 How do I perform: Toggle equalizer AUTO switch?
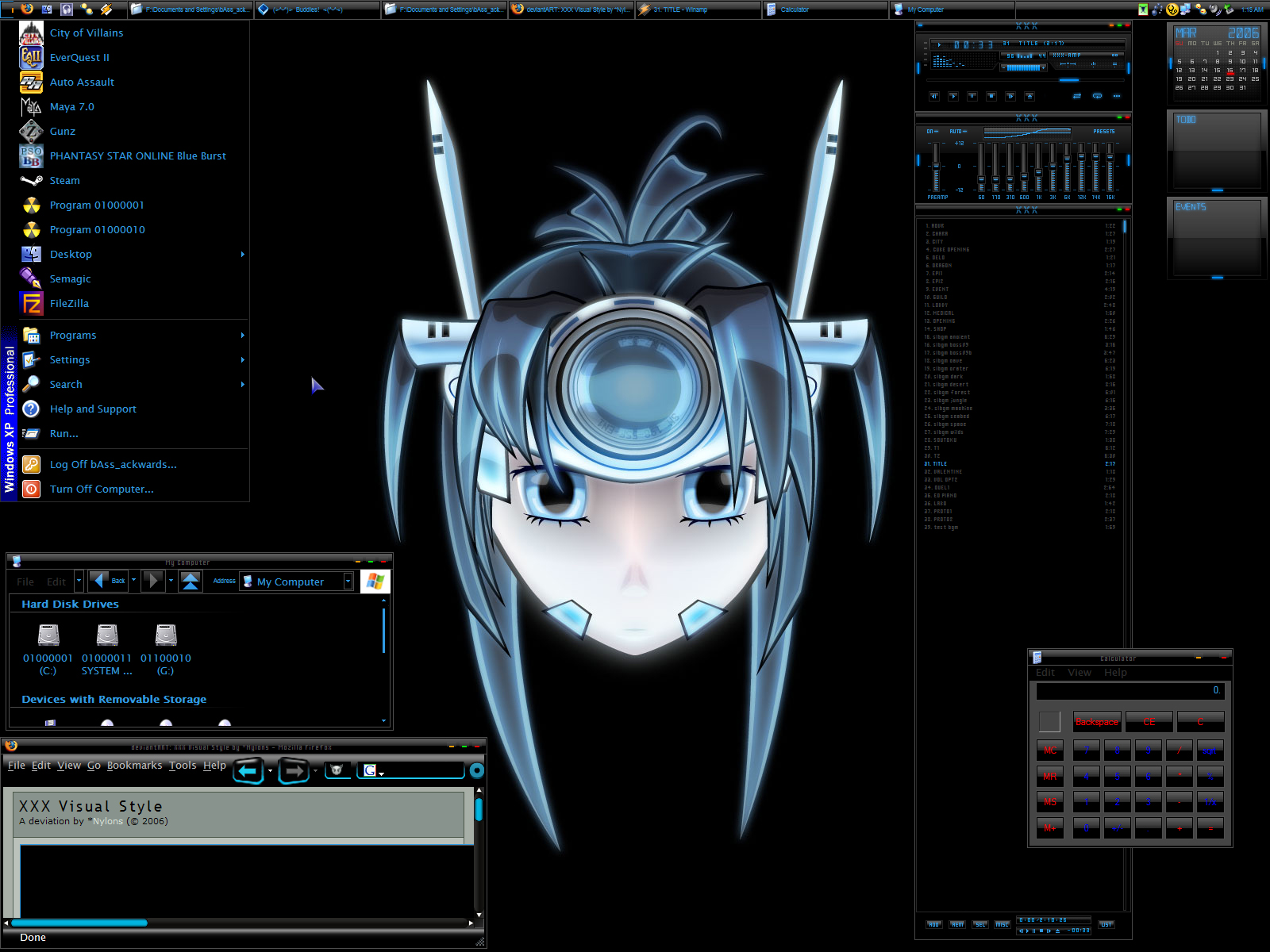click(958, 131)
